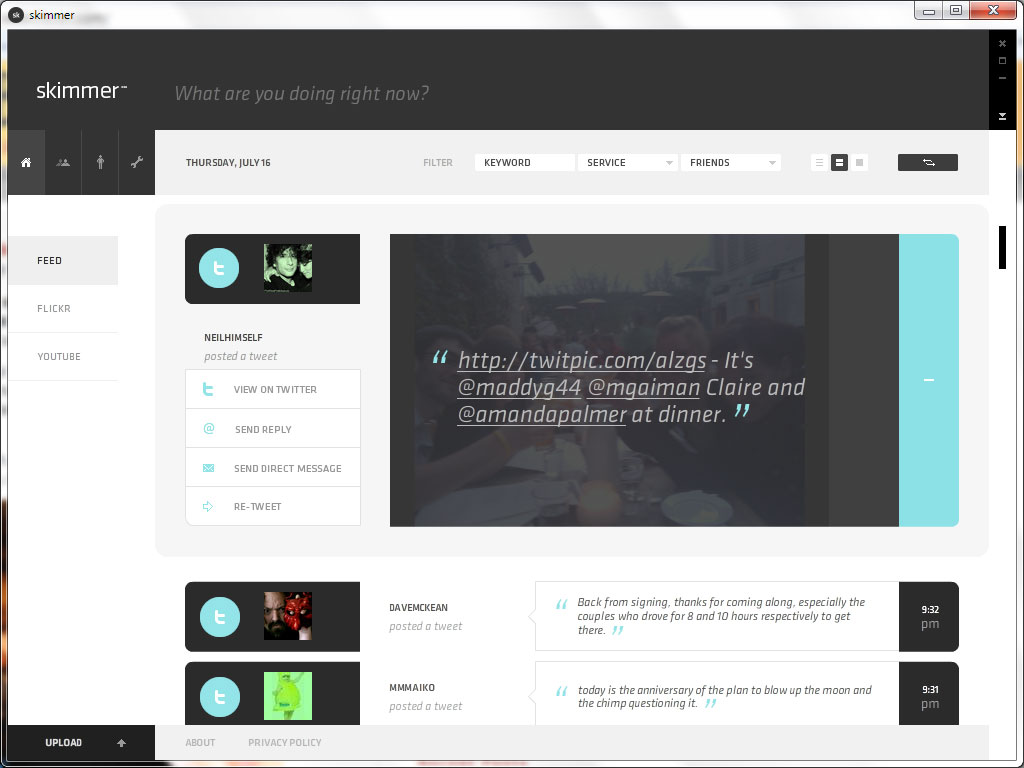Switch to compact list view
The width and height of the screenshot is (1024, 768).
pos(819,162)
